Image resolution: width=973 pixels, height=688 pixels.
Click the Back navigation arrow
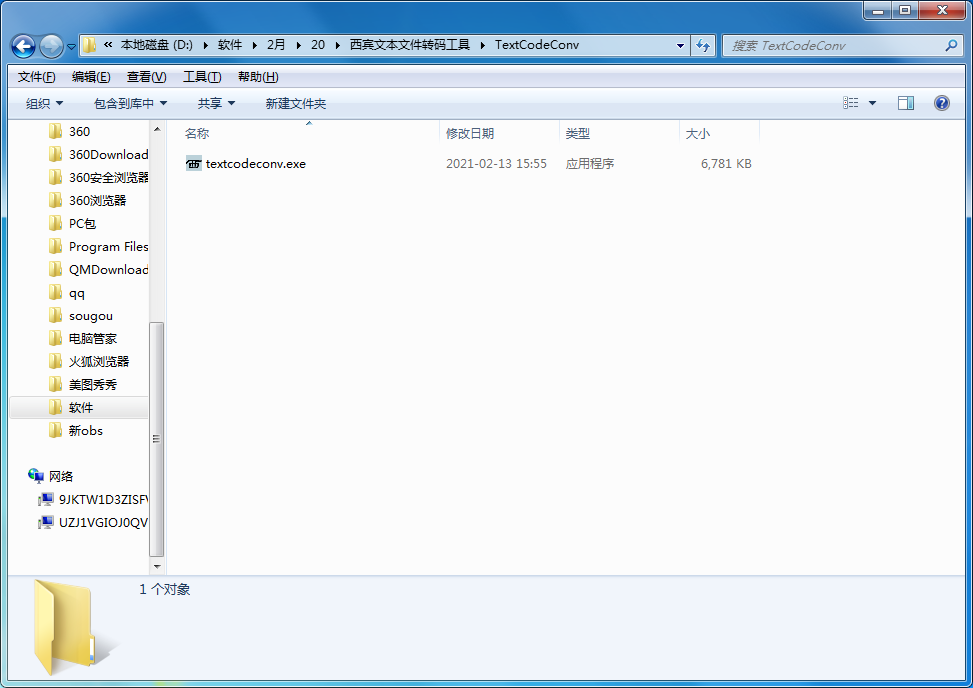[22, 46]
